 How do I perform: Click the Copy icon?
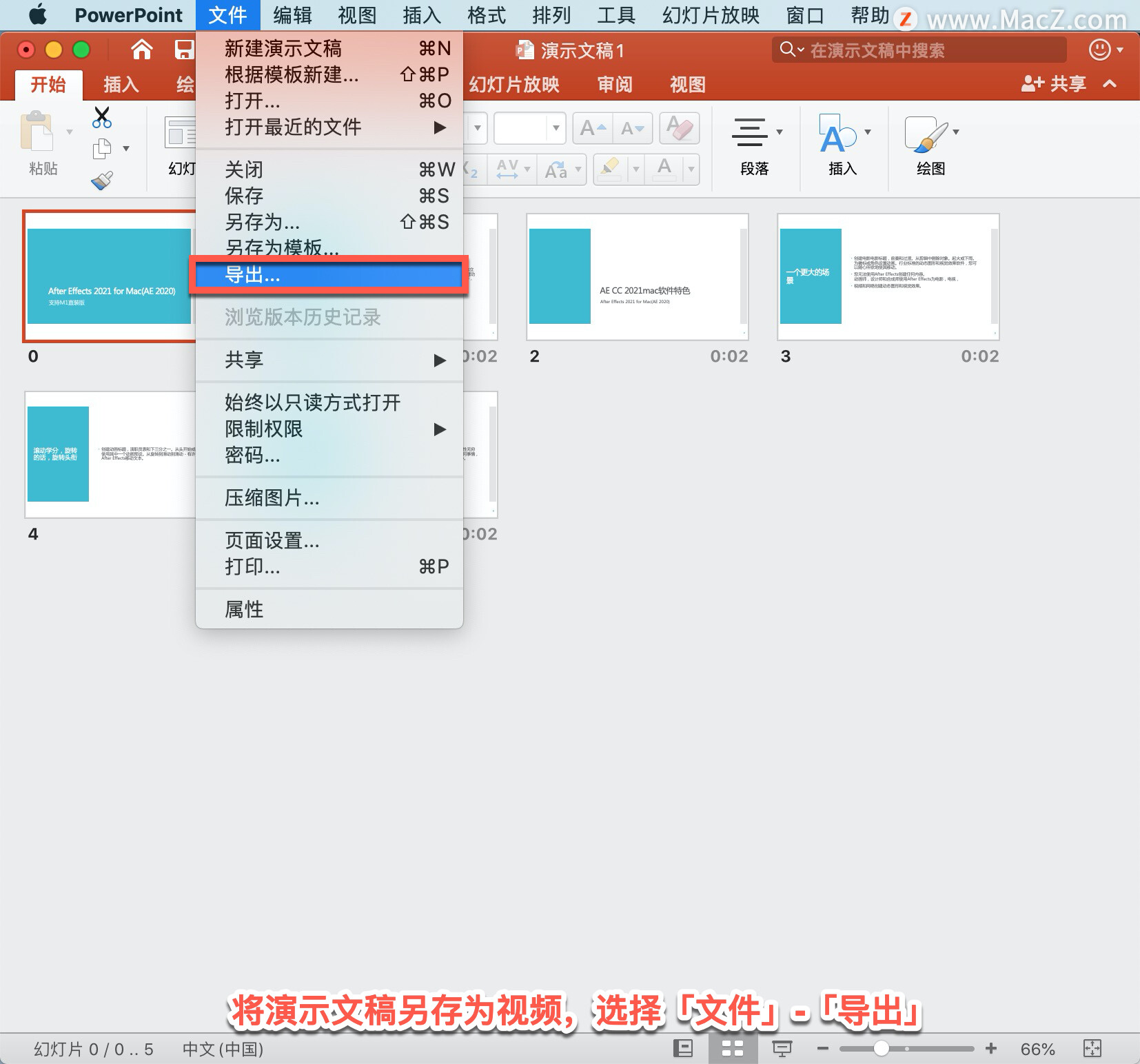pos(102,148)
